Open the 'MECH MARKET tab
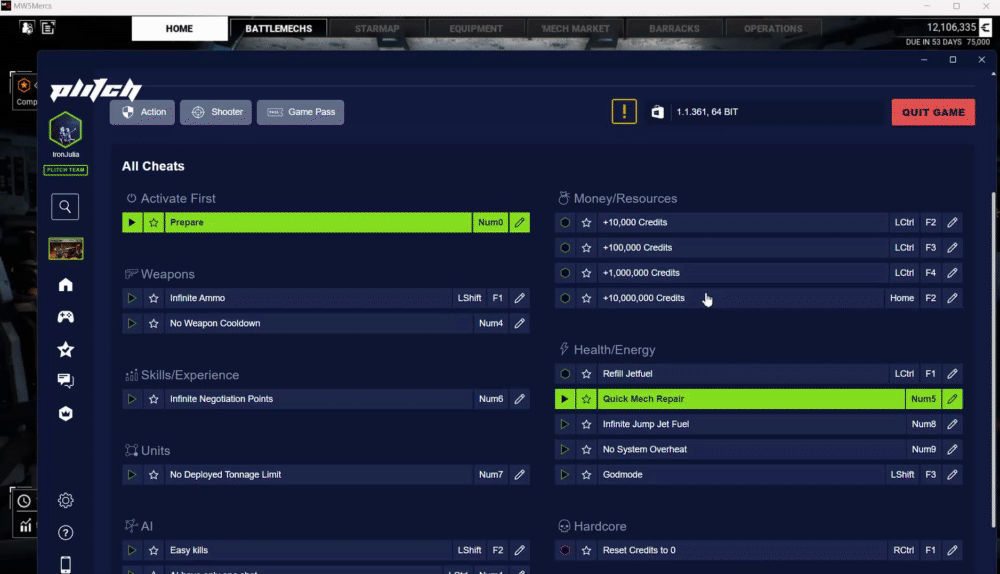 [x=575, y=29]
